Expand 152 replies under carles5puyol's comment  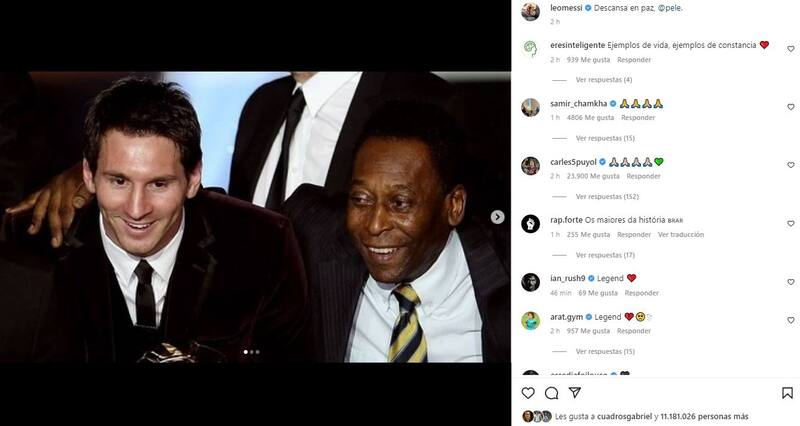tap(605, 197)
